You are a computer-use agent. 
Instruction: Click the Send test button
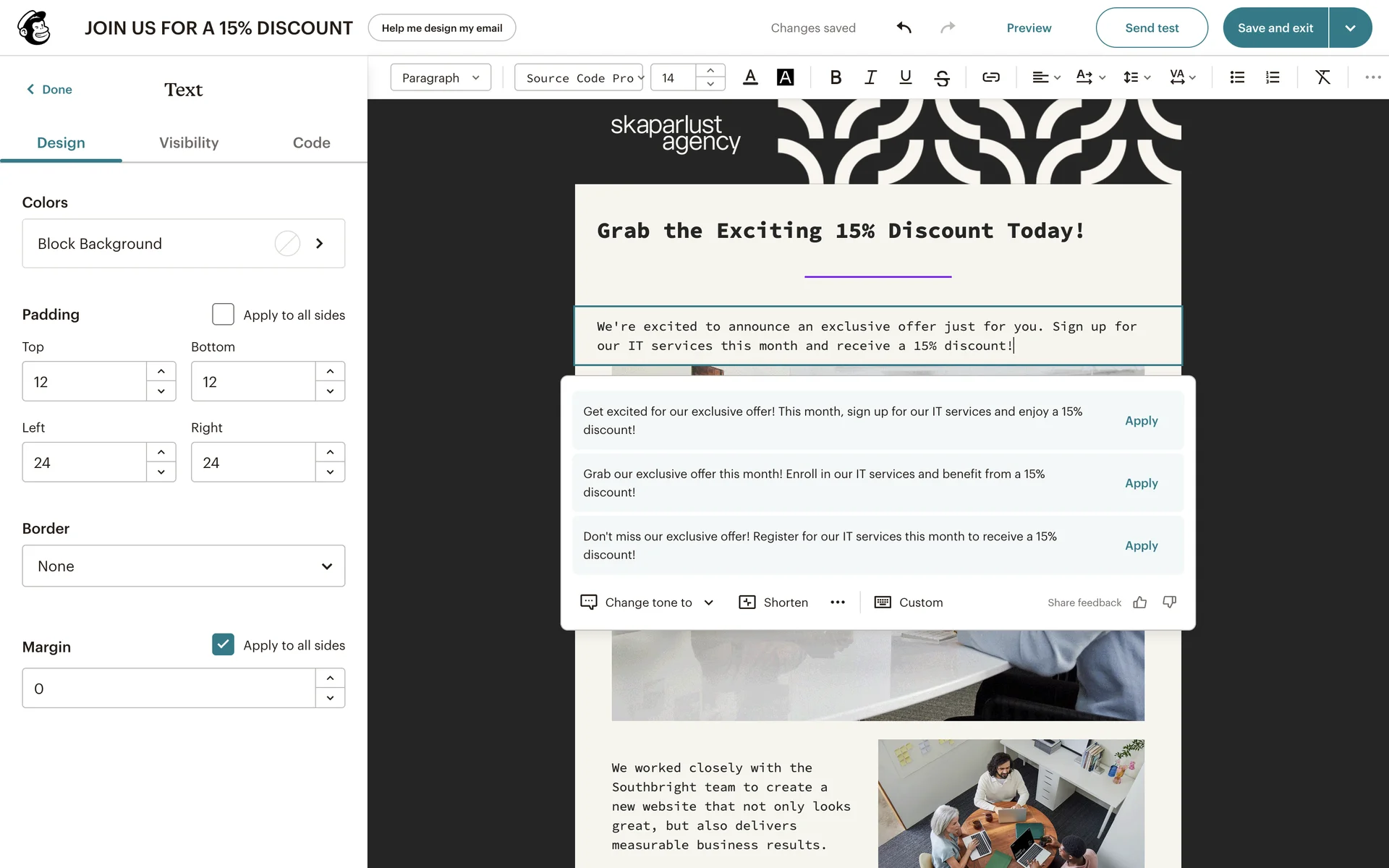(1151, 27)
